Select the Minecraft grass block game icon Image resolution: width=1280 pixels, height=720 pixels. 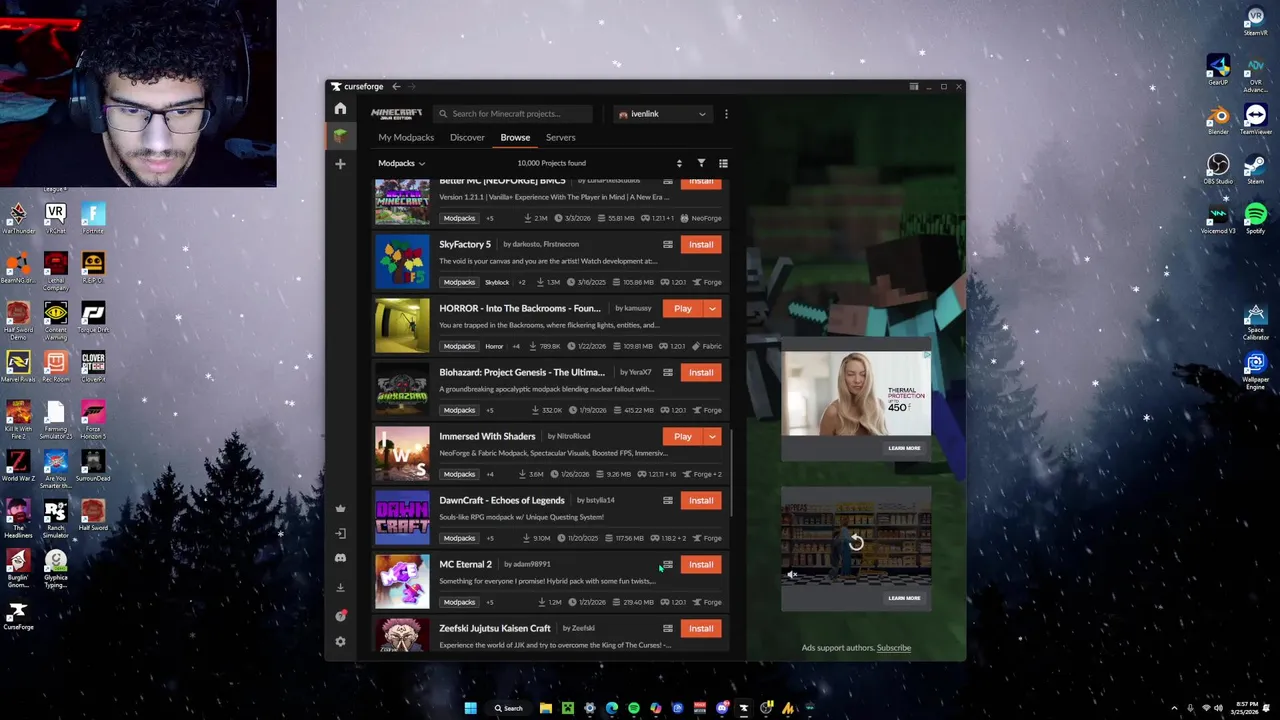[340, 135]
